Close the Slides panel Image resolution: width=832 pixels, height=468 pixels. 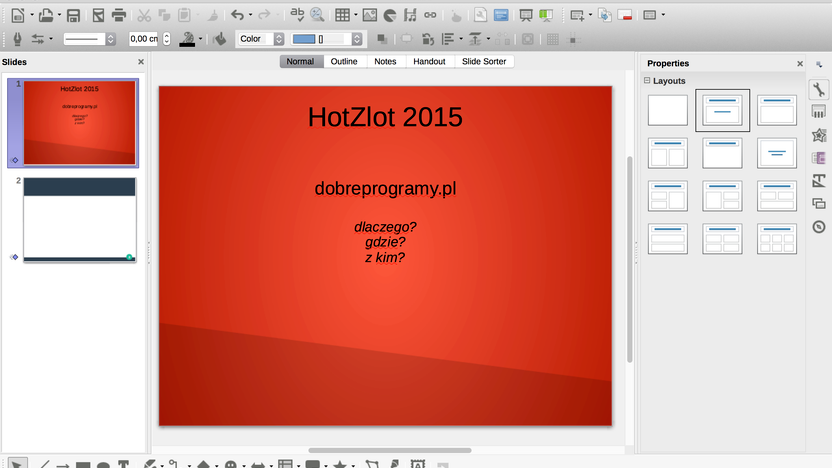[x=141, y=62]
